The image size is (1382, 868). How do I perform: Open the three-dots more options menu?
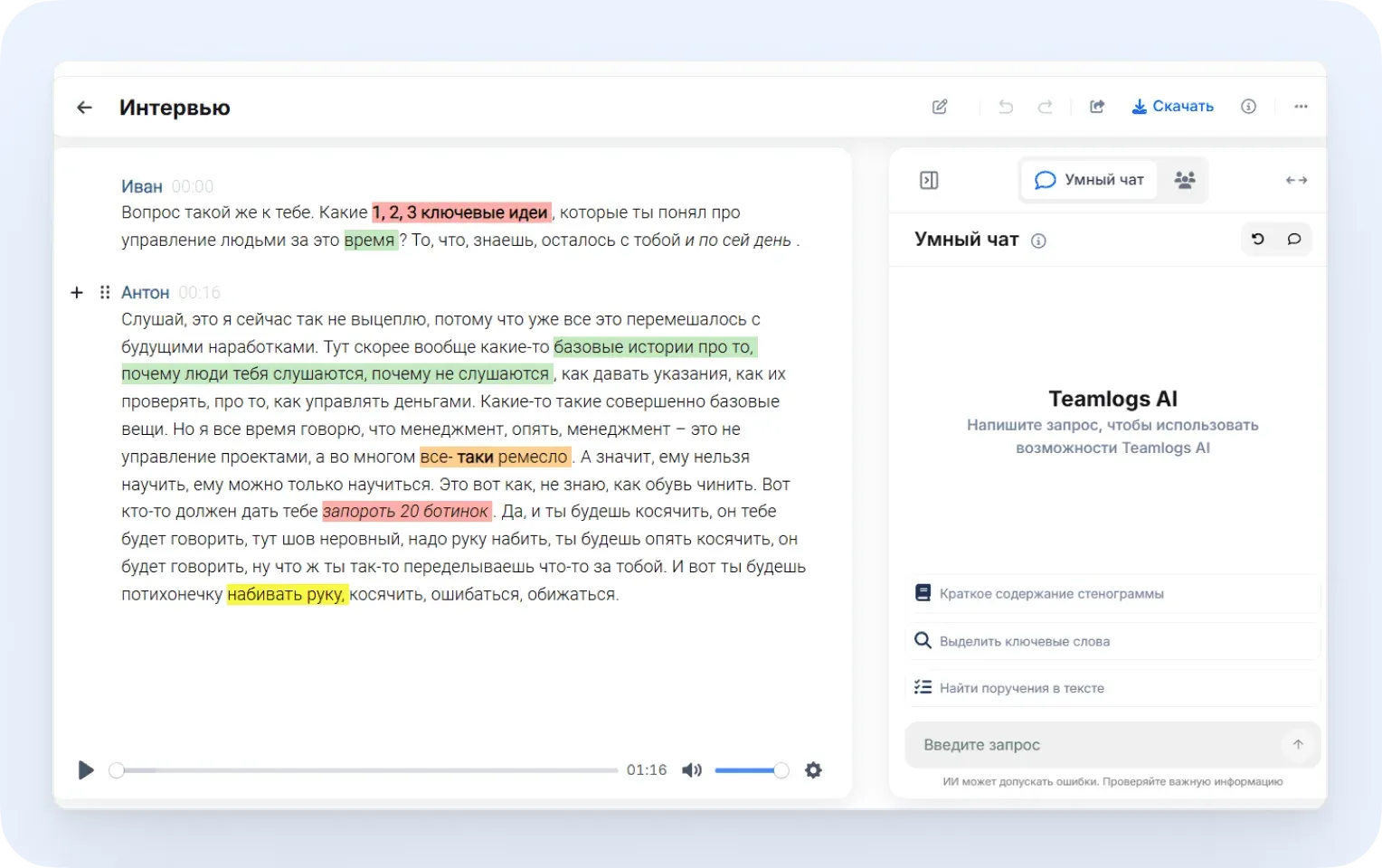pos(1301,107)
